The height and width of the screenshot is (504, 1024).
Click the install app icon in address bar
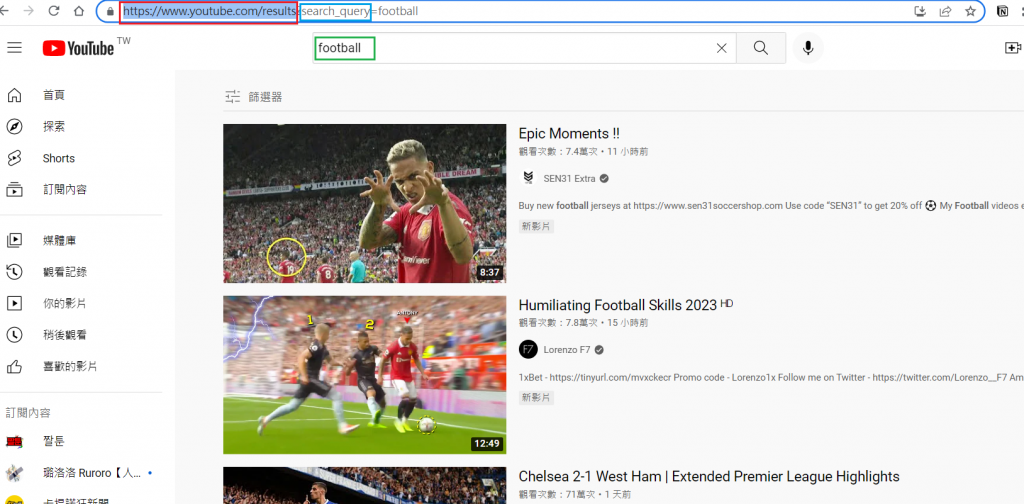click(920, 11)
